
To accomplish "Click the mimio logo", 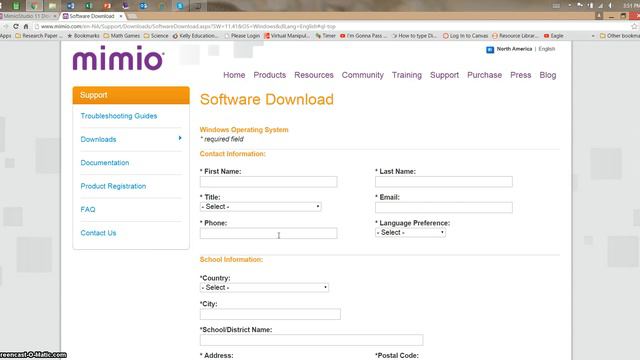I will (x=118, y=58).
